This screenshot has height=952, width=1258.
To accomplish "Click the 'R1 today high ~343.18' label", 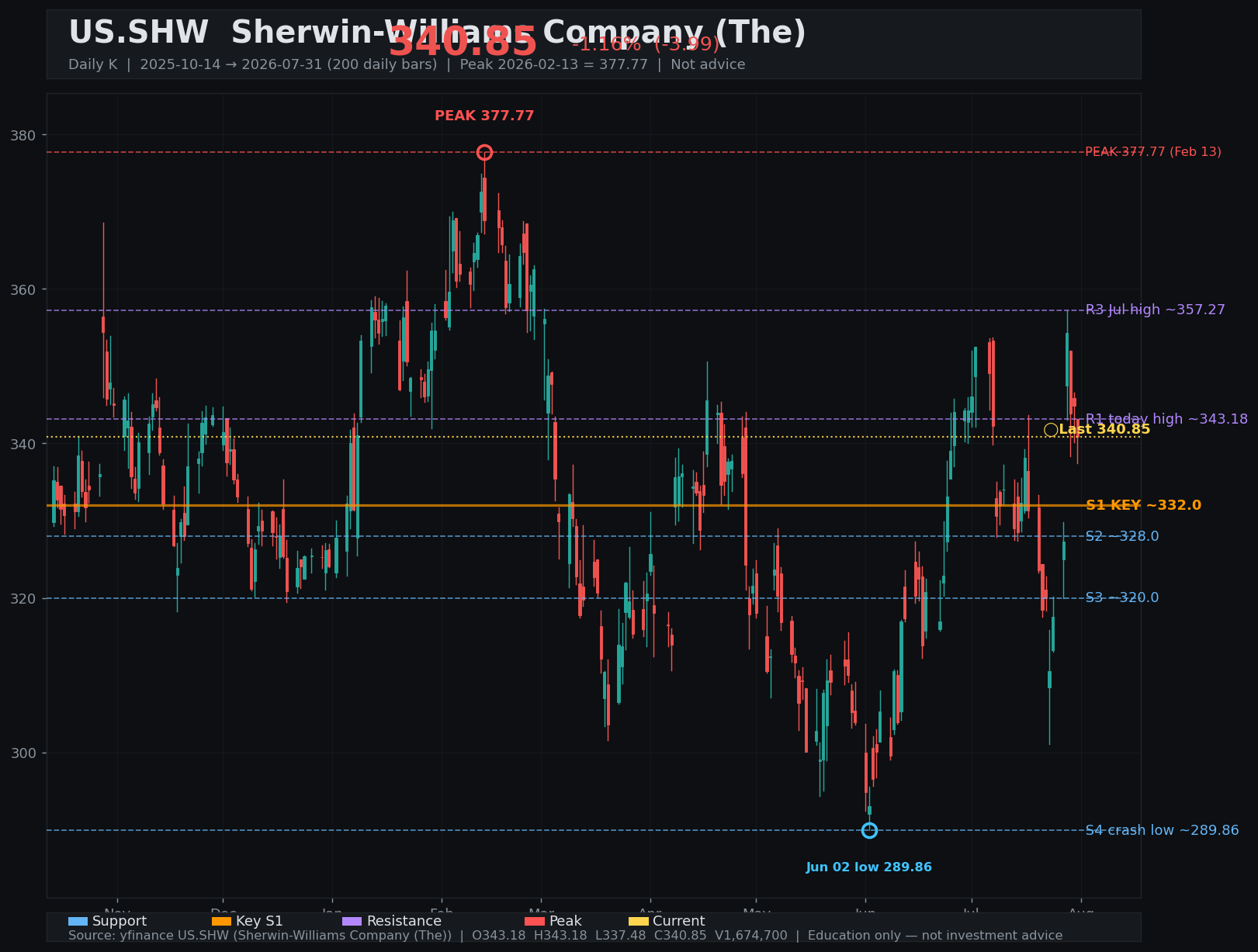I will click(1167, 419).
